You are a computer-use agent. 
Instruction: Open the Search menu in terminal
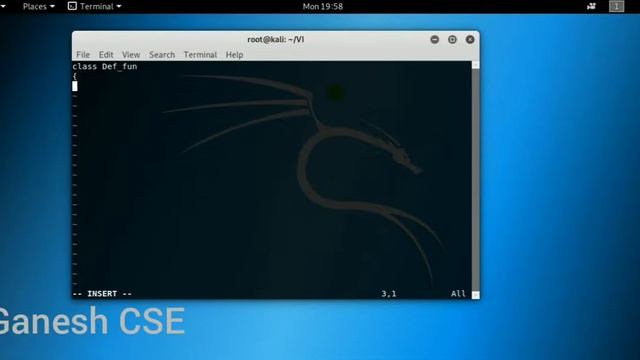pos(162,55)
